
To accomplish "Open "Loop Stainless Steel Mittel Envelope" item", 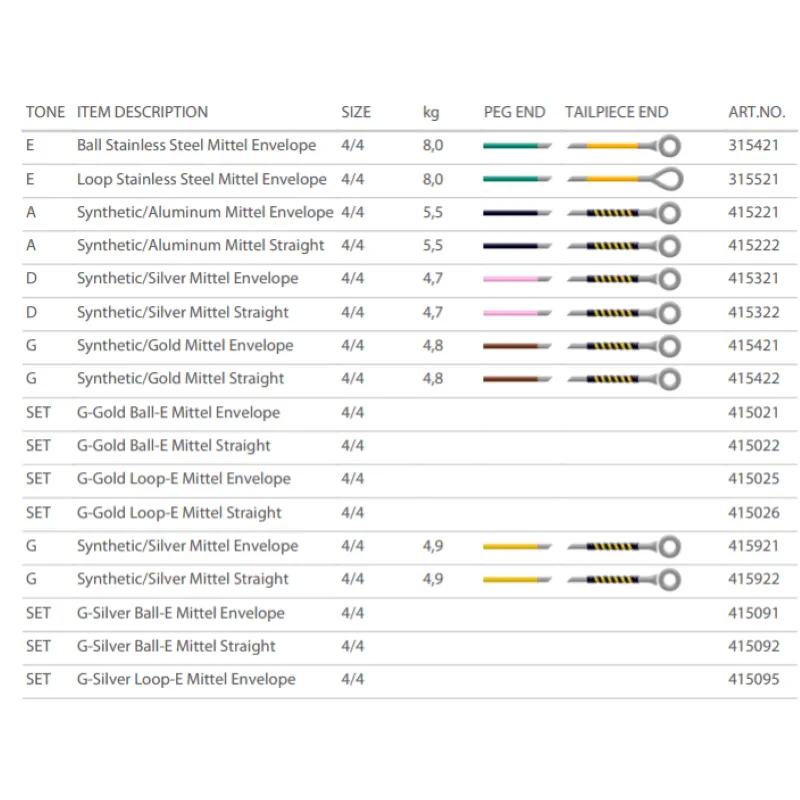I will point(201,179).
